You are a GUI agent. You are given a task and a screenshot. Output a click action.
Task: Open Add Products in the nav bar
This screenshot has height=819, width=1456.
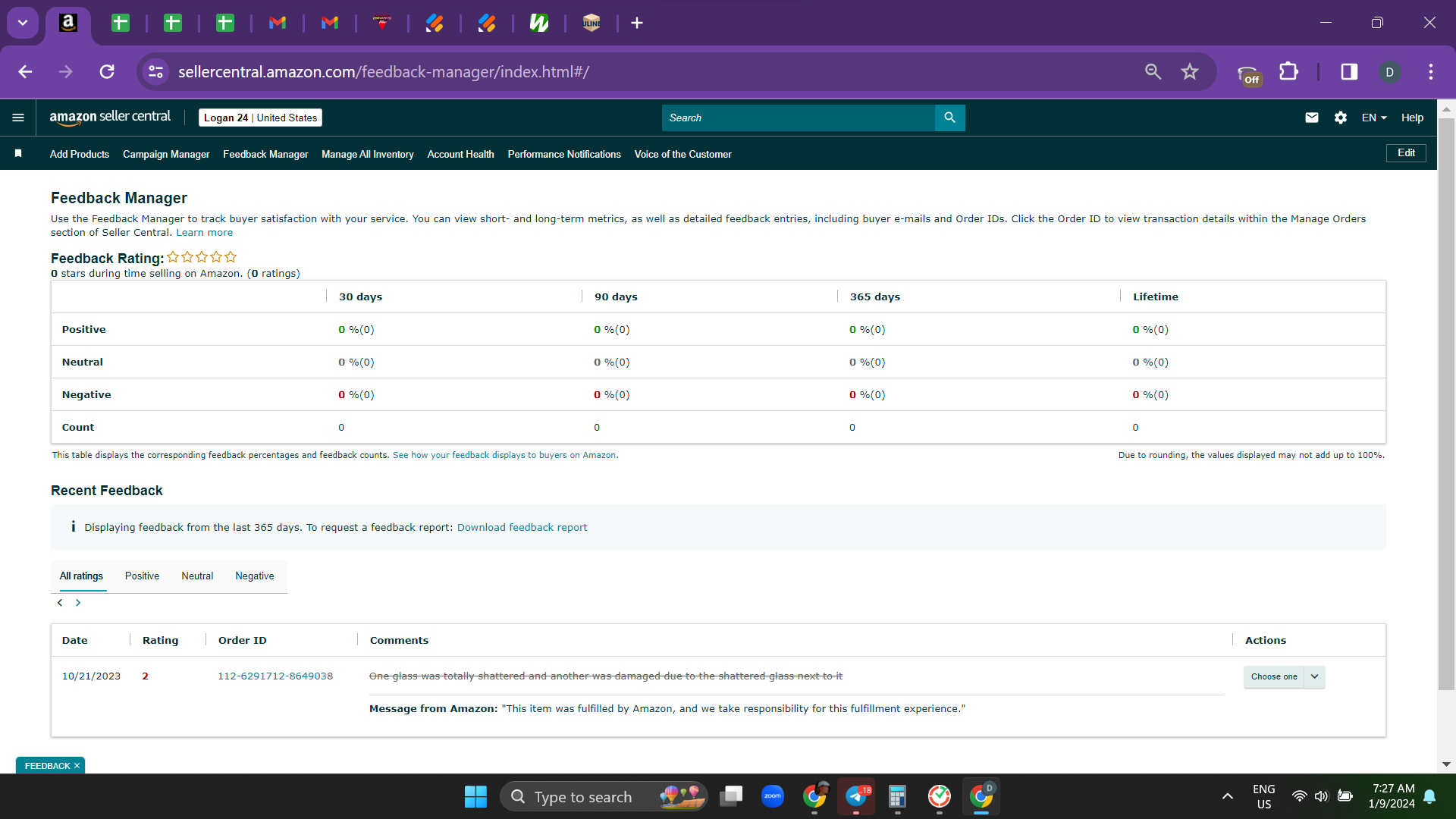(x=80, y=154)
